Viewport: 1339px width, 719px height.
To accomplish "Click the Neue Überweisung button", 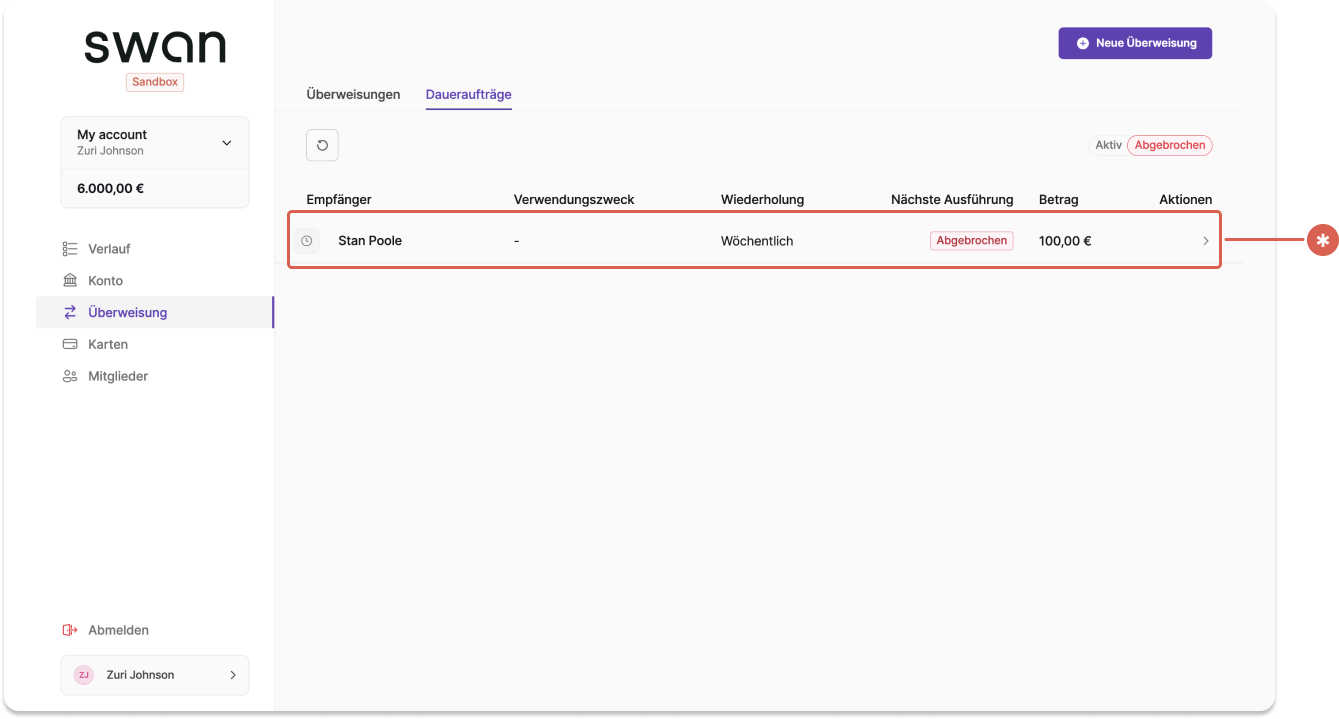I will click(1135, 43).
